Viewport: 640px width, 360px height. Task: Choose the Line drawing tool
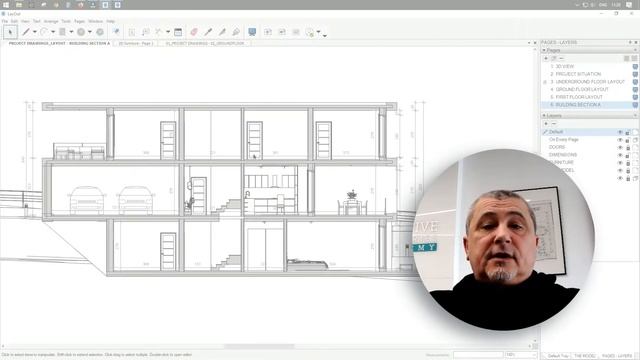click(x=26, y=32)
